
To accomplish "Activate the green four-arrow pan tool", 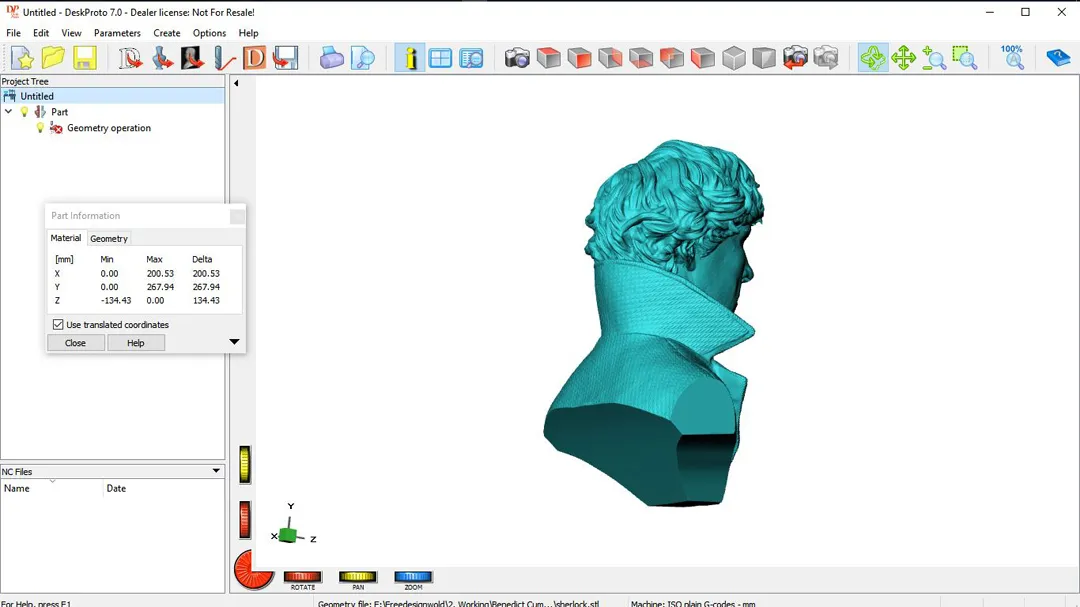I will [903, 59].
